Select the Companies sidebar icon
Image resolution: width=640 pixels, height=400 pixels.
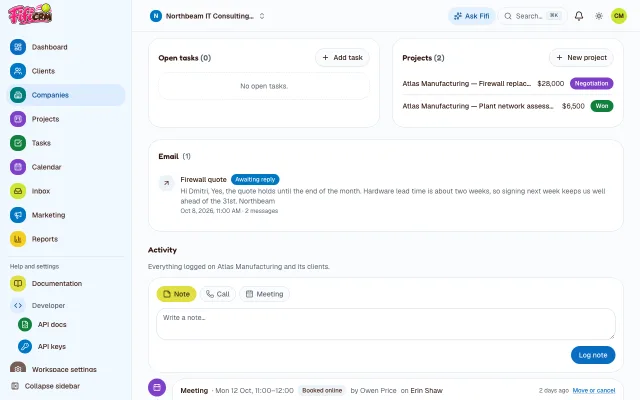(x=18, y=95)
